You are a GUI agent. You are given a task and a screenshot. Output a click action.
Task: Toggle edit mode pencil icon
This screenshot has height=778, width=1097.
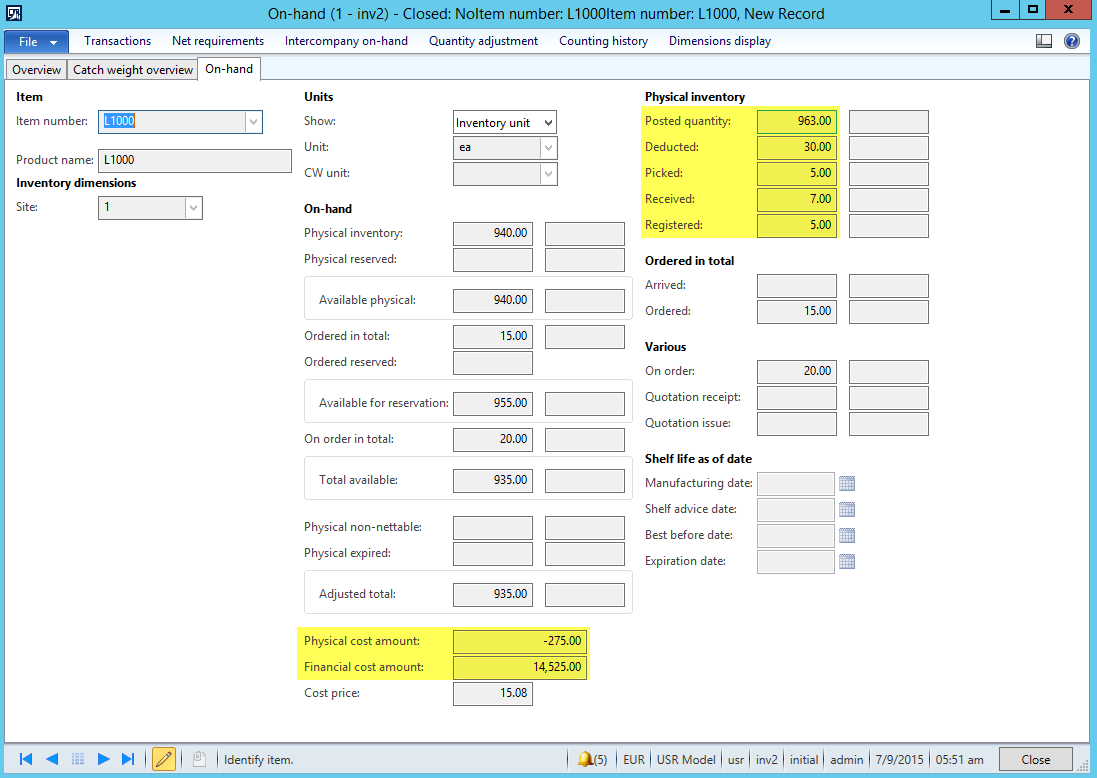(164, 759)
